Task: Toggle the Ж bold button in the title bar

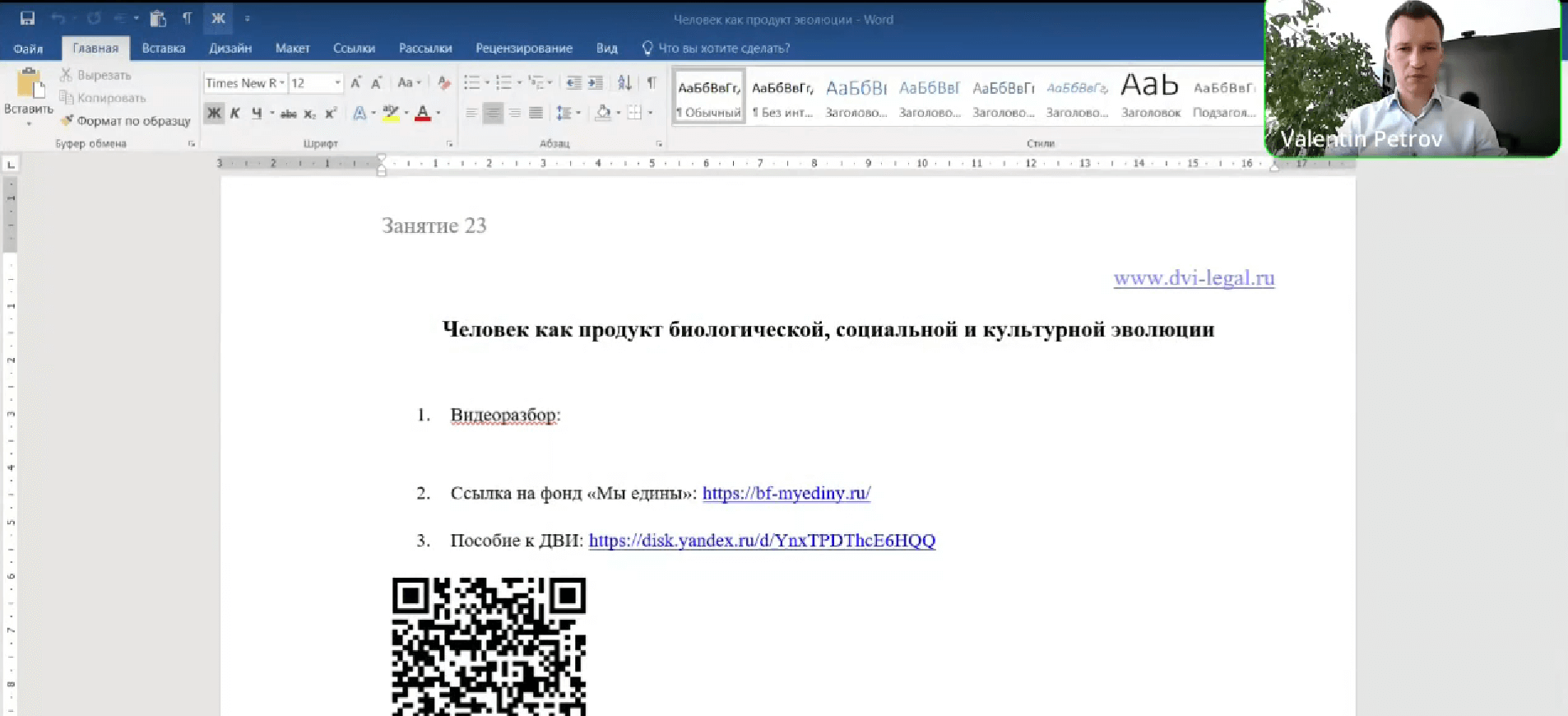Action: (x=218, y=18)
